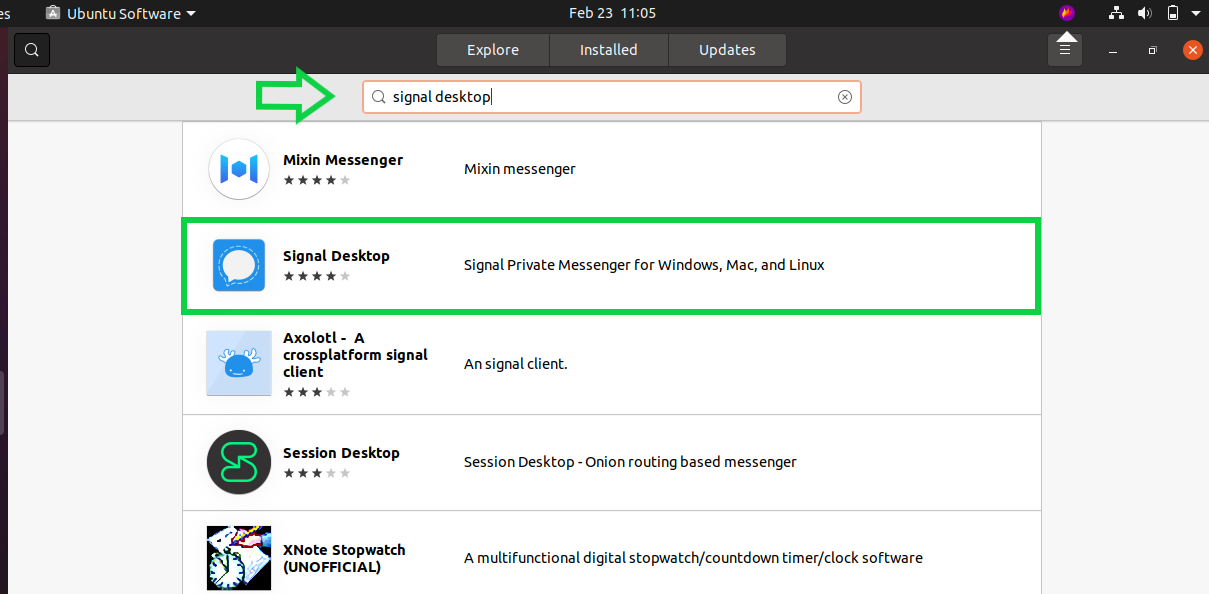Click the flame tray icon in top bar

point(1067,13)
